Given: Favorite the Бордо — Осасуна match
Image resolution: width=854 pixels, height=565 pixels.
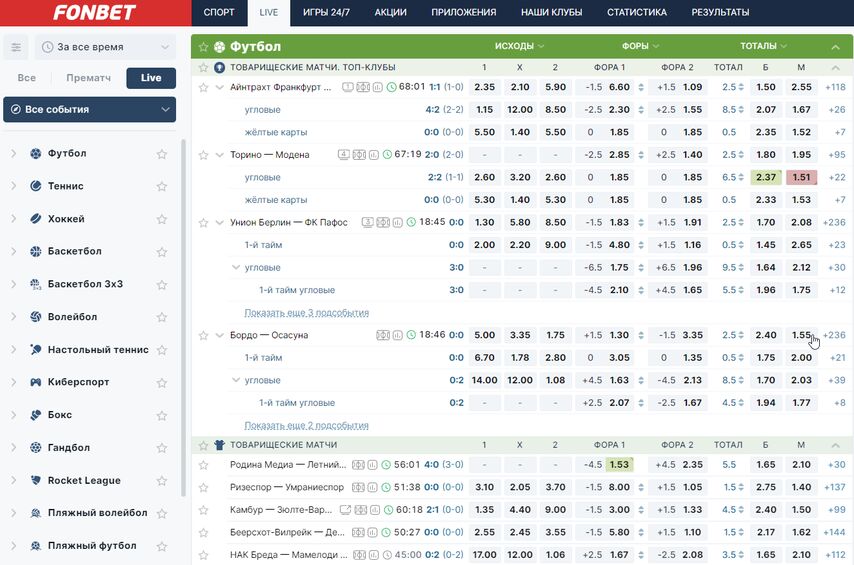Looking at the screenshot, I should (203, 335).
